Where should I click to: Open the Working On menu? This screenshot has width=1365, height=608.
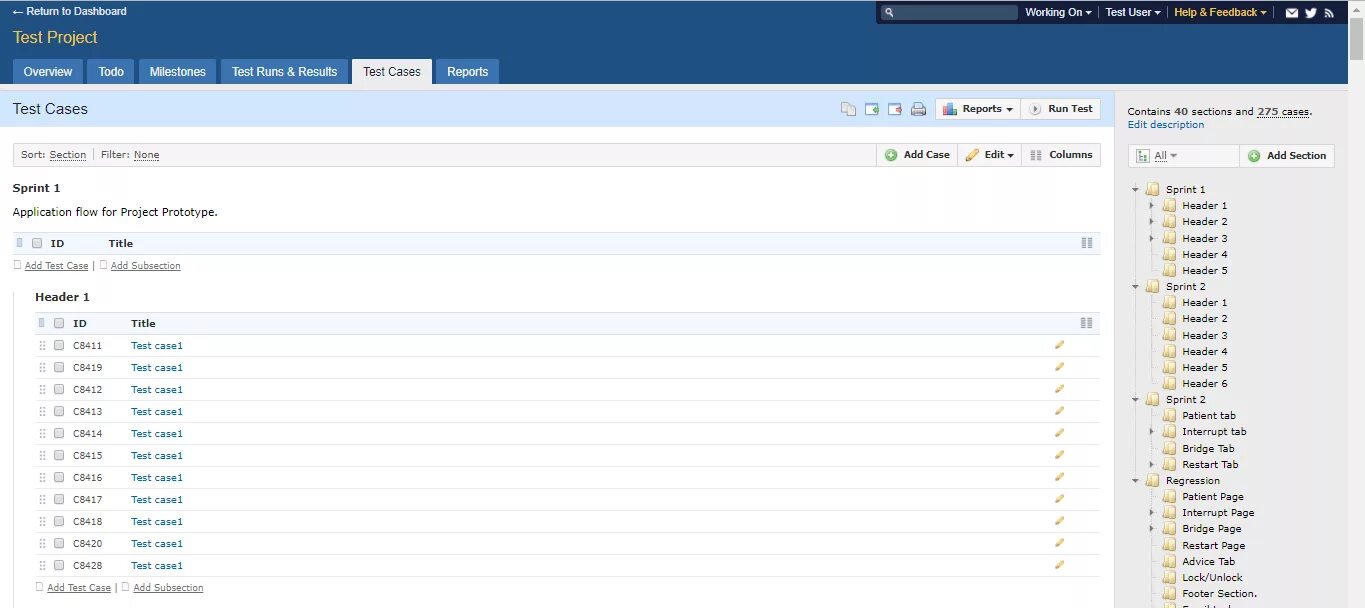[x=1058, y=13]
